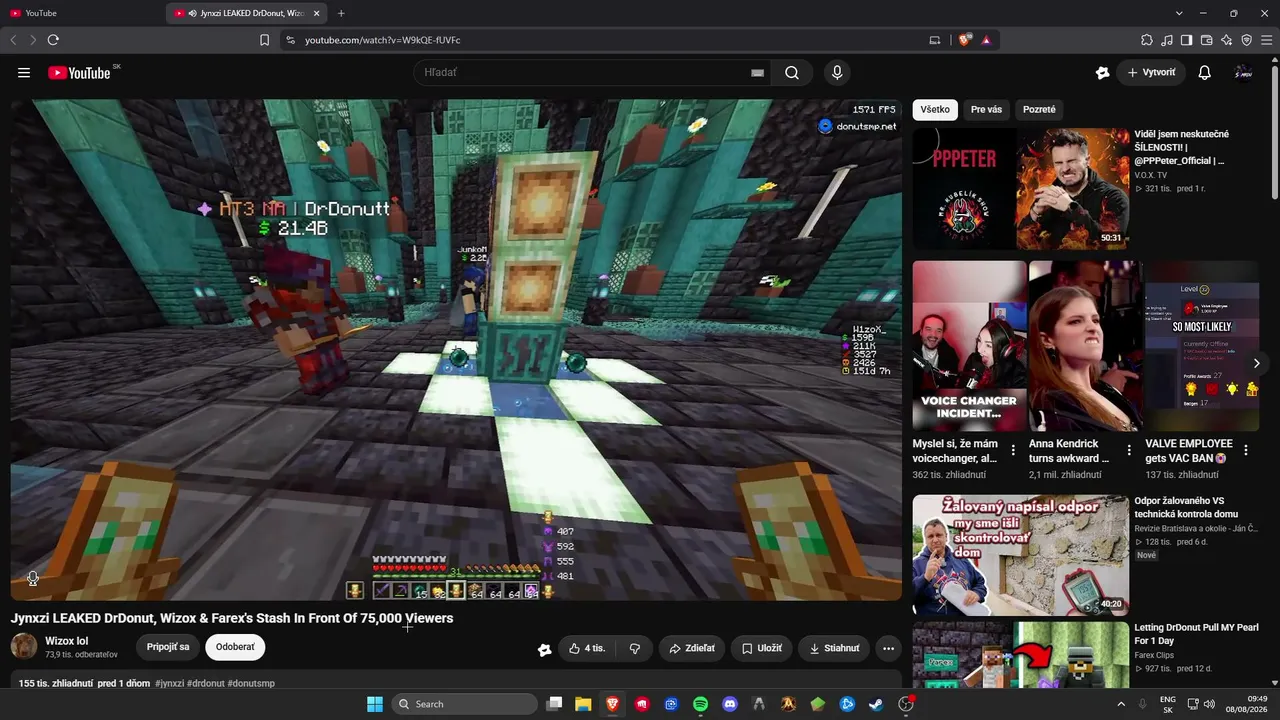Open the sparkle icon beside like button
This screenshot has height=720, width=1280.
click(x=544, y=649)
